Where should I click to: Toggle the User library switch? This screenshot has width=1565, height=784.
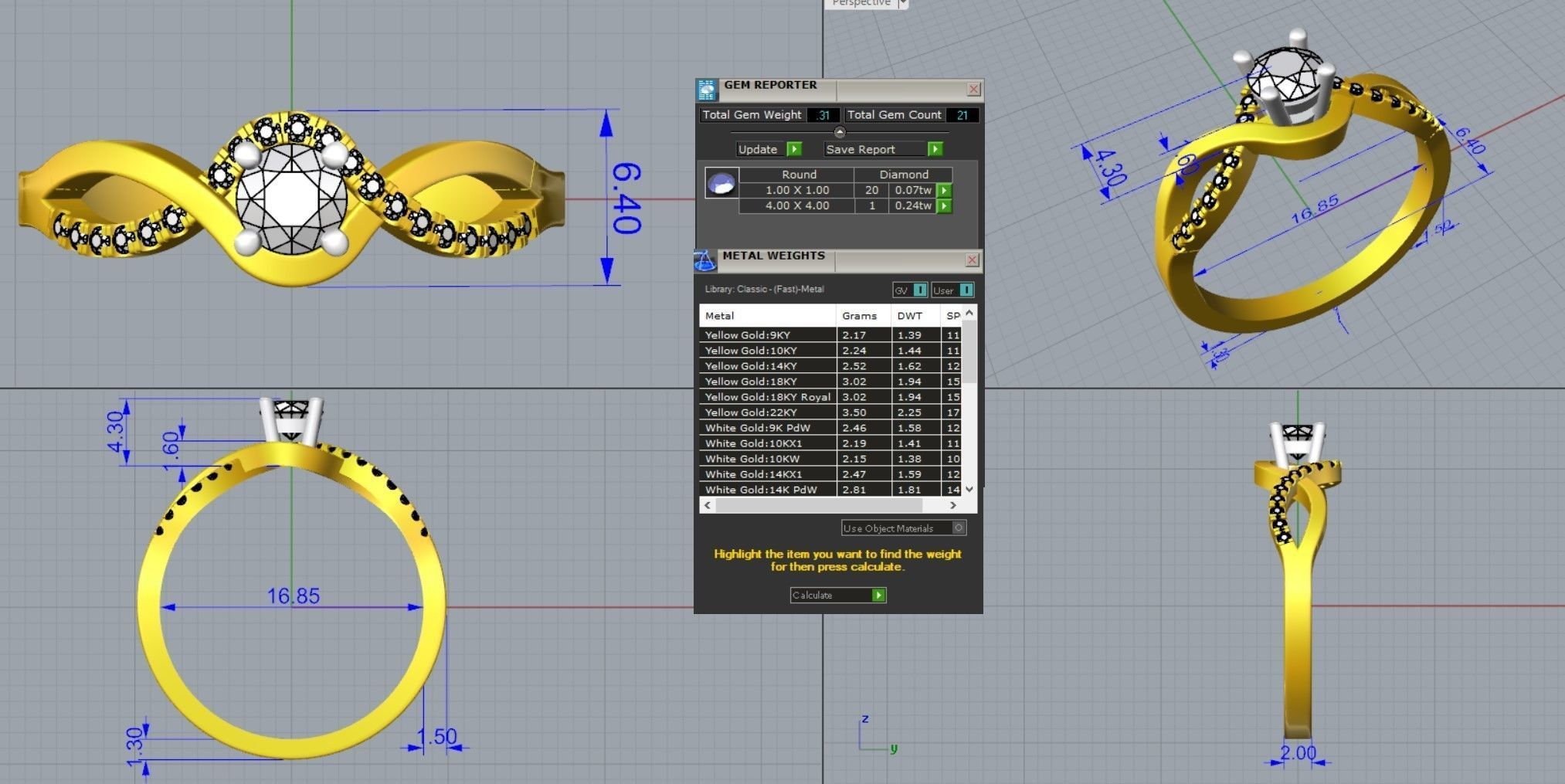tap(952, 290)
